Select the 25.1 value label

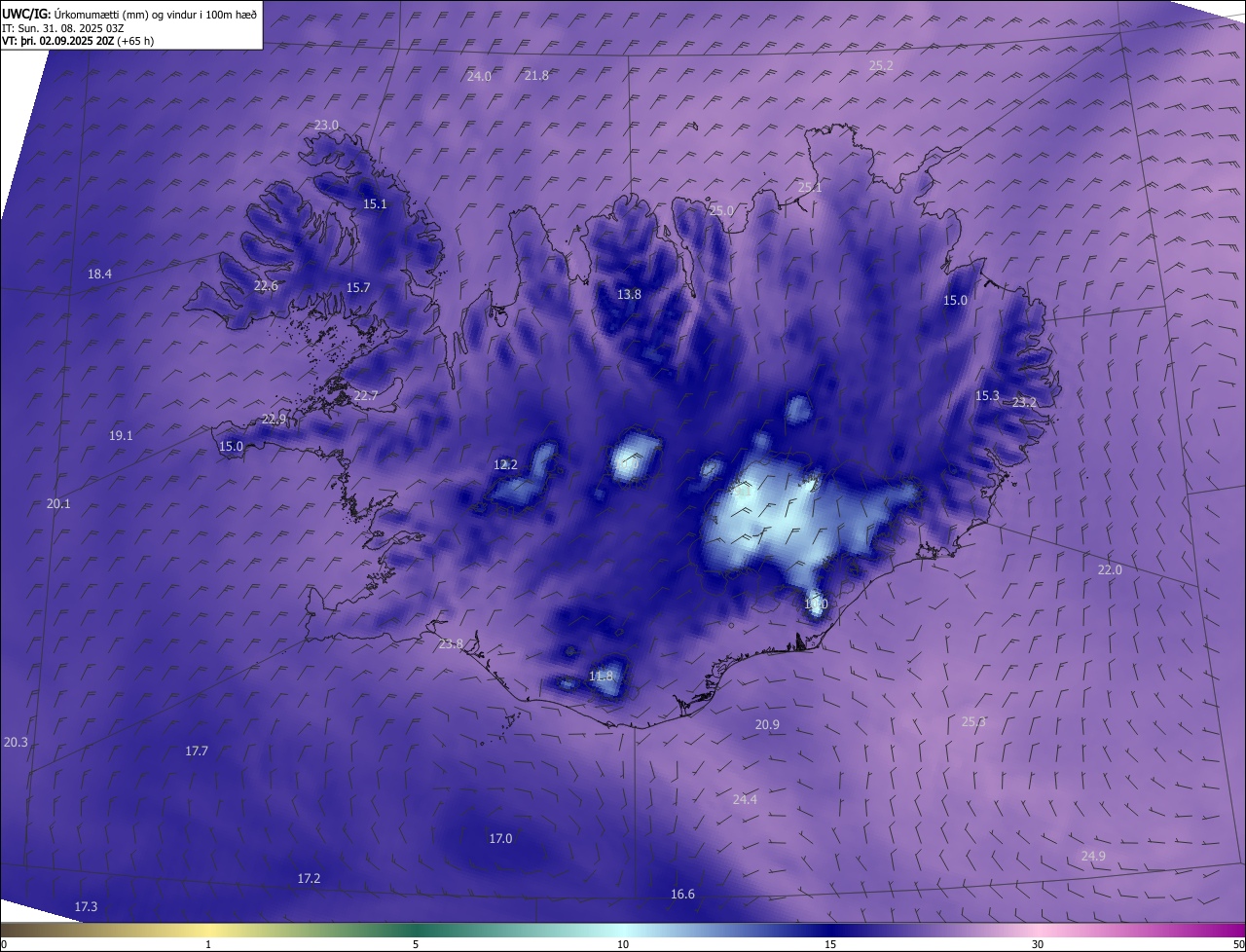[810, 187]
